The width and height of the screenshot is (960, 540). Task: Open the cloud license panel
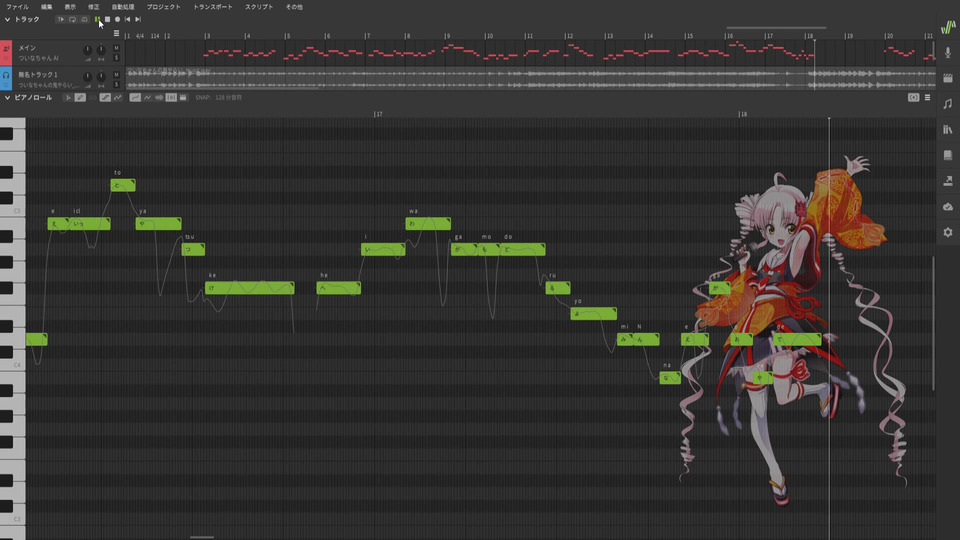948,207
